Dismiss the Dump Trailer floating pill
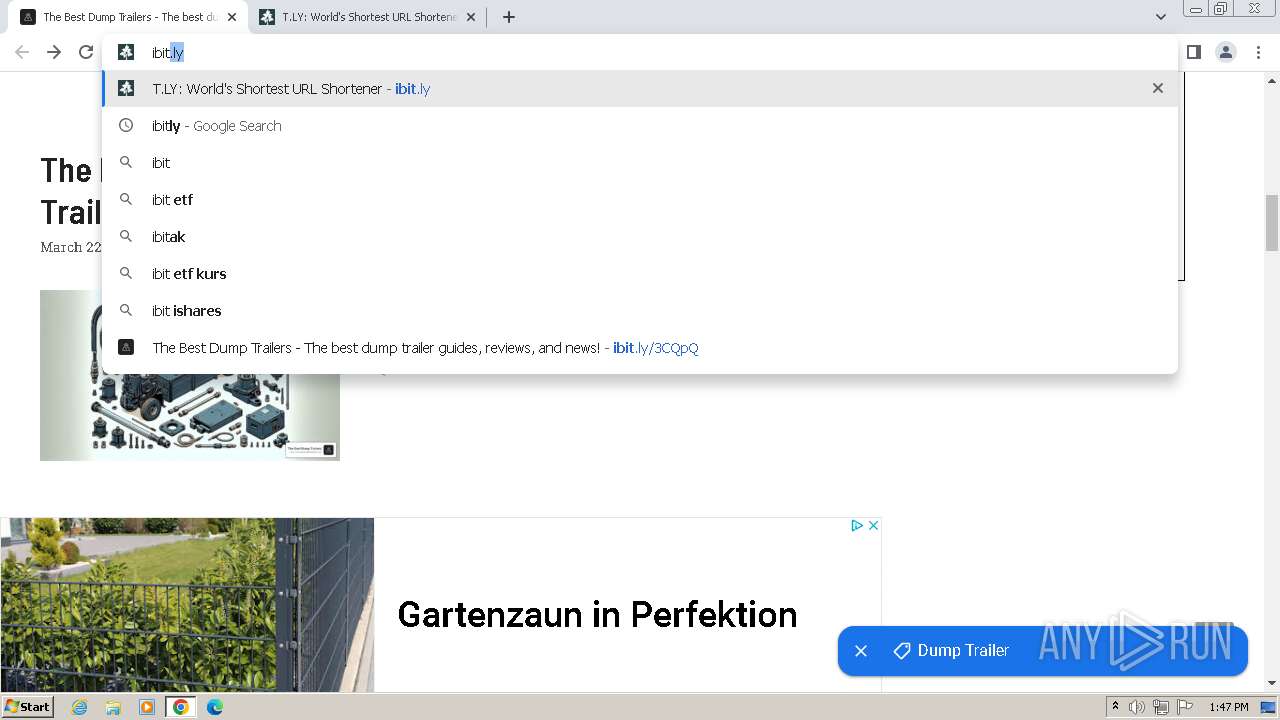 [x=861, y=651]
